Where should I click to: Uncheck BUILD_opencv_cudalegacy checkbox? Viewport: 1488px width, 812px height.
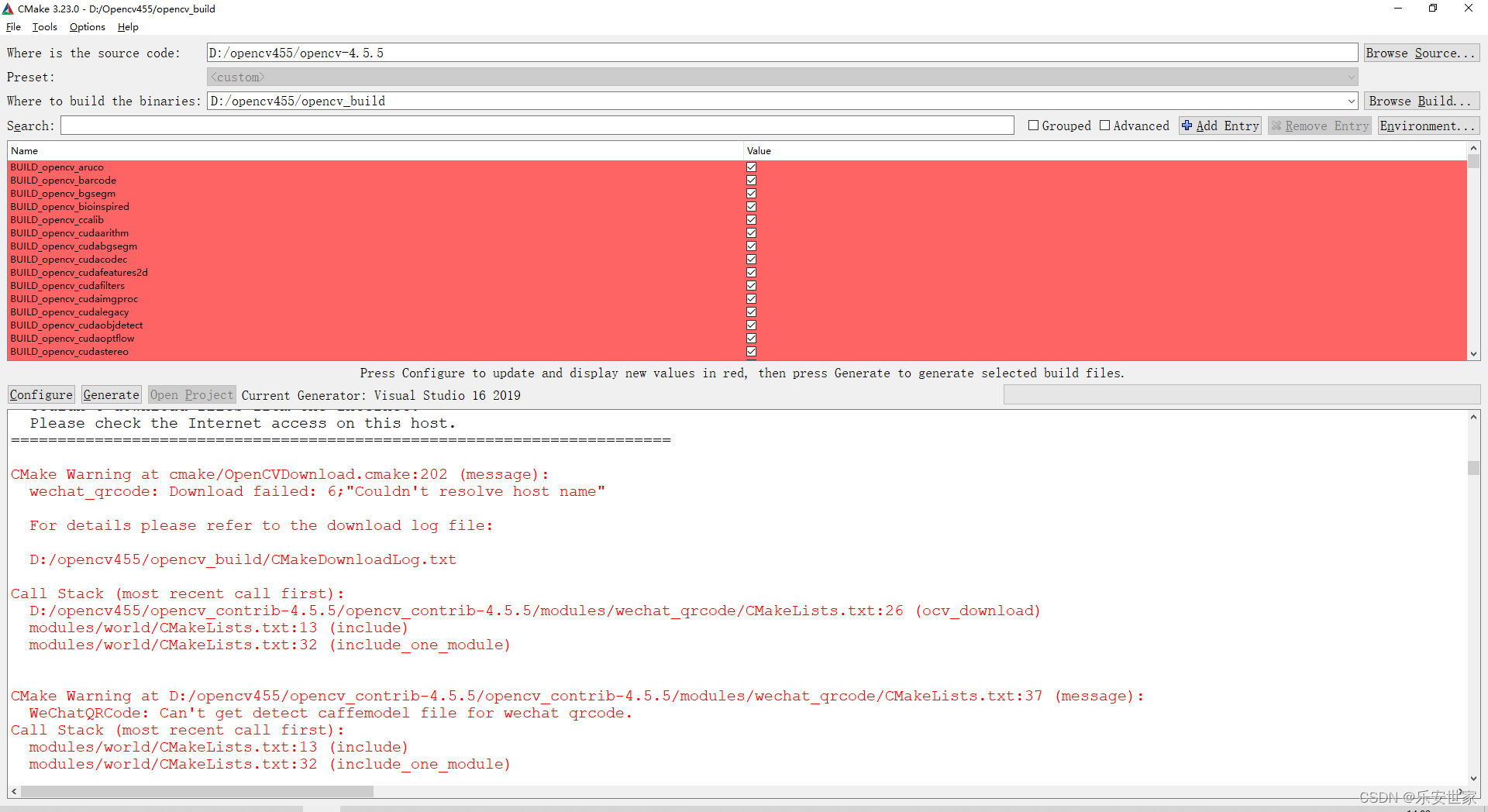click(x=751, y=312)
